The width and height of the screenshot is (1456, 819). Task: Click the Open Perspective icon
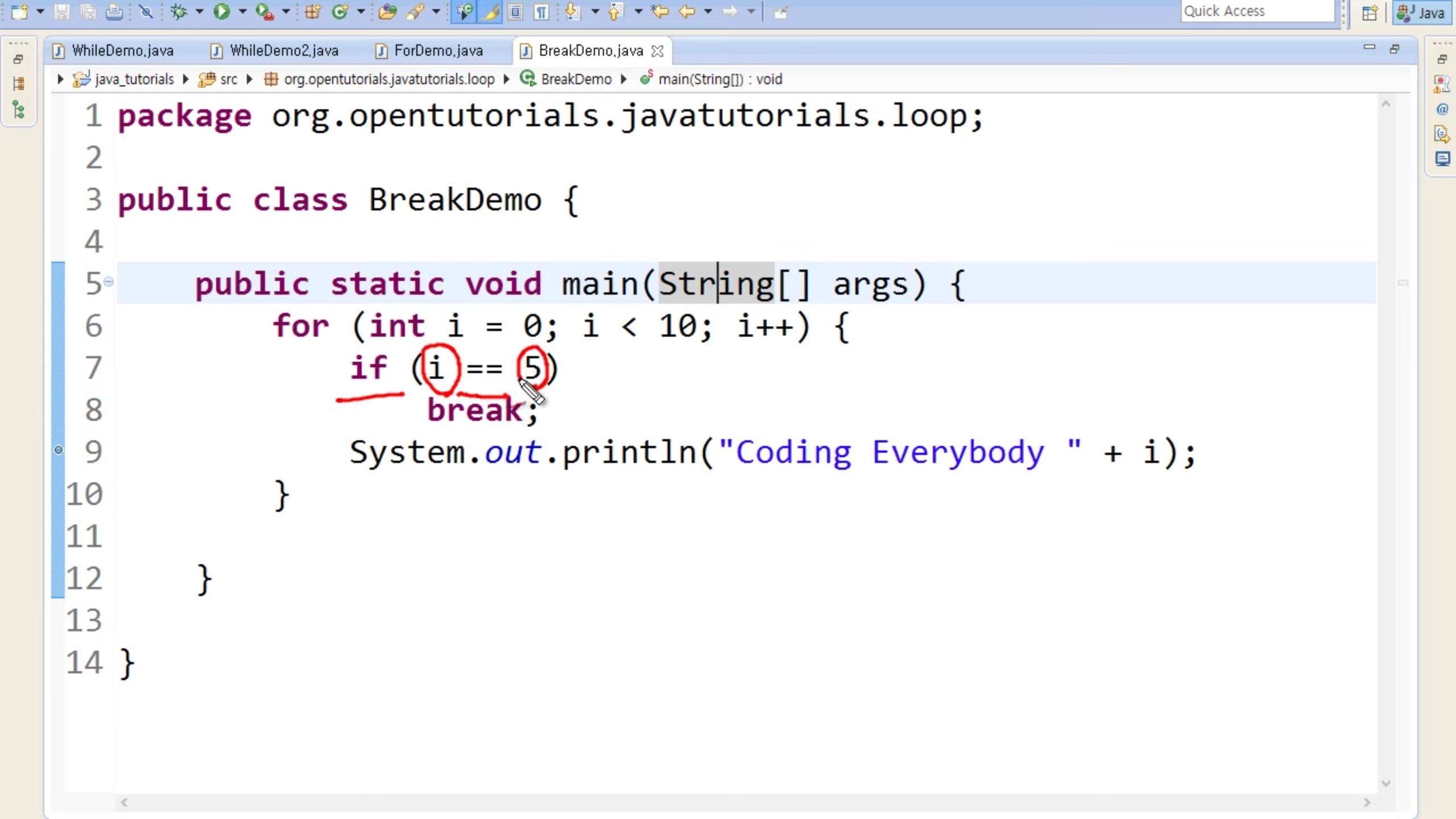[x=1370, y=13]
